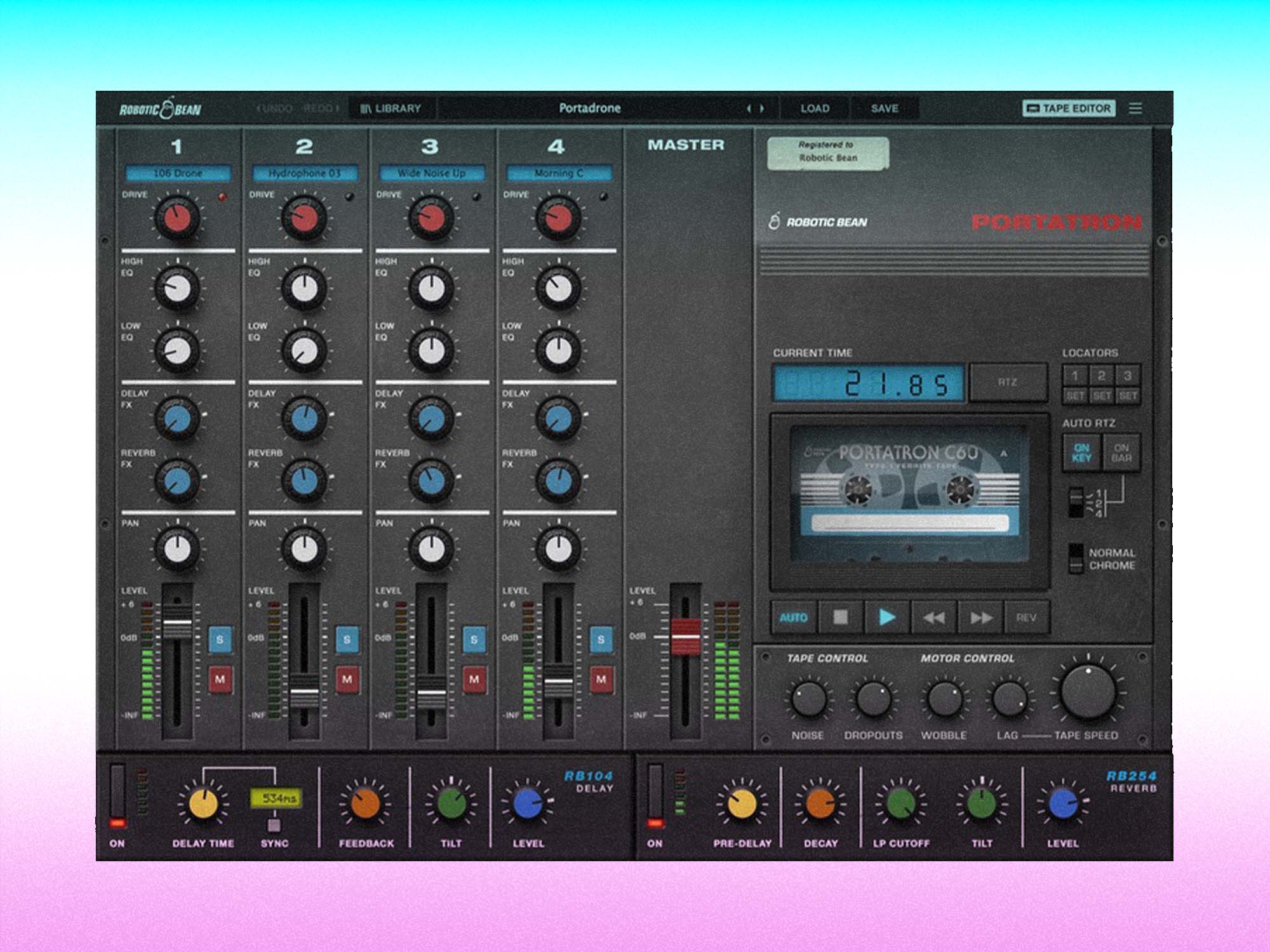This screenshot has height=952, width=1270.
Task: Click the previous preset arrow
Action: coord(749,109)
